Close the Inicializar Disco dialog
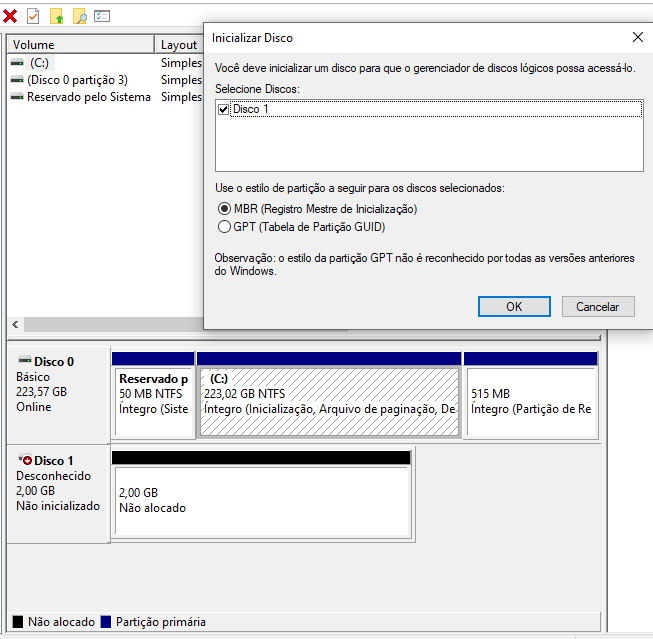The image size is (653, 639). [x=638, y=37]
